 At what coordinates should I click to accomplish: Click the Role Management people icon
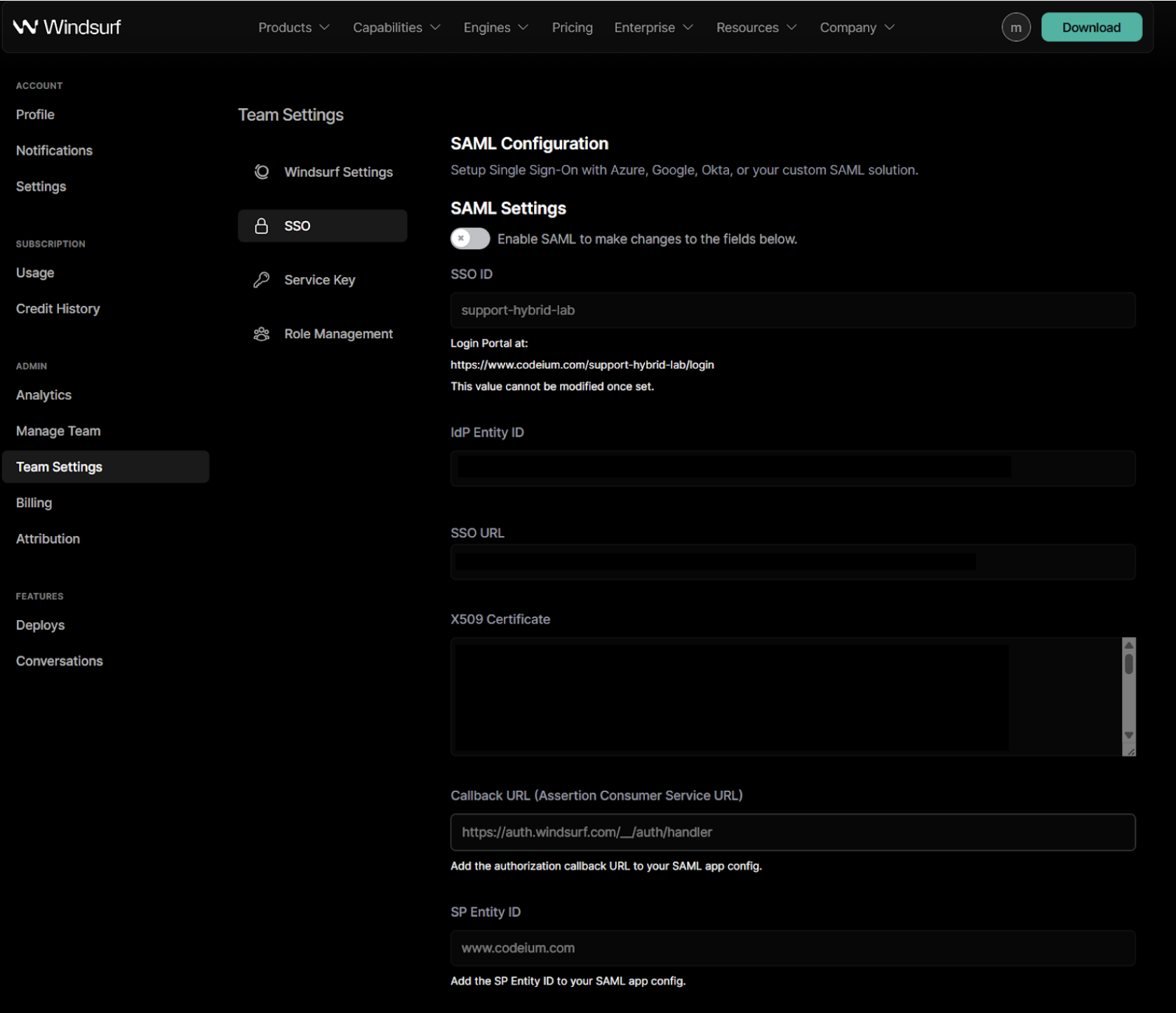[262, 334]
